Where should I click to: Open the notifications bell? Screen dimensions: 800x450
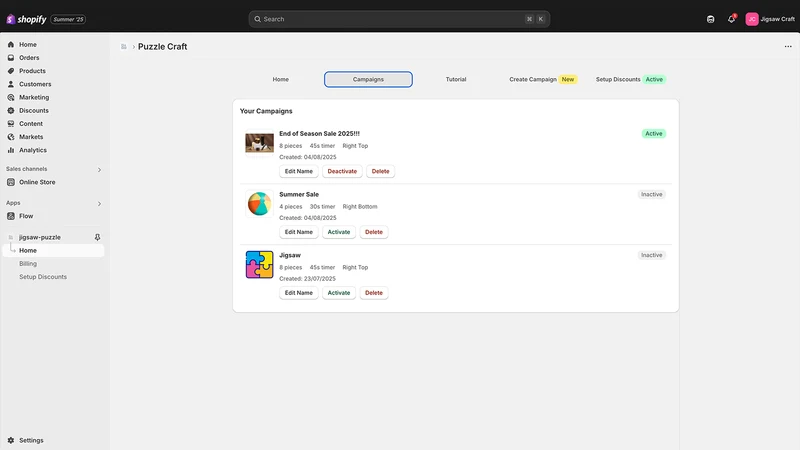[x=731, y=19]
